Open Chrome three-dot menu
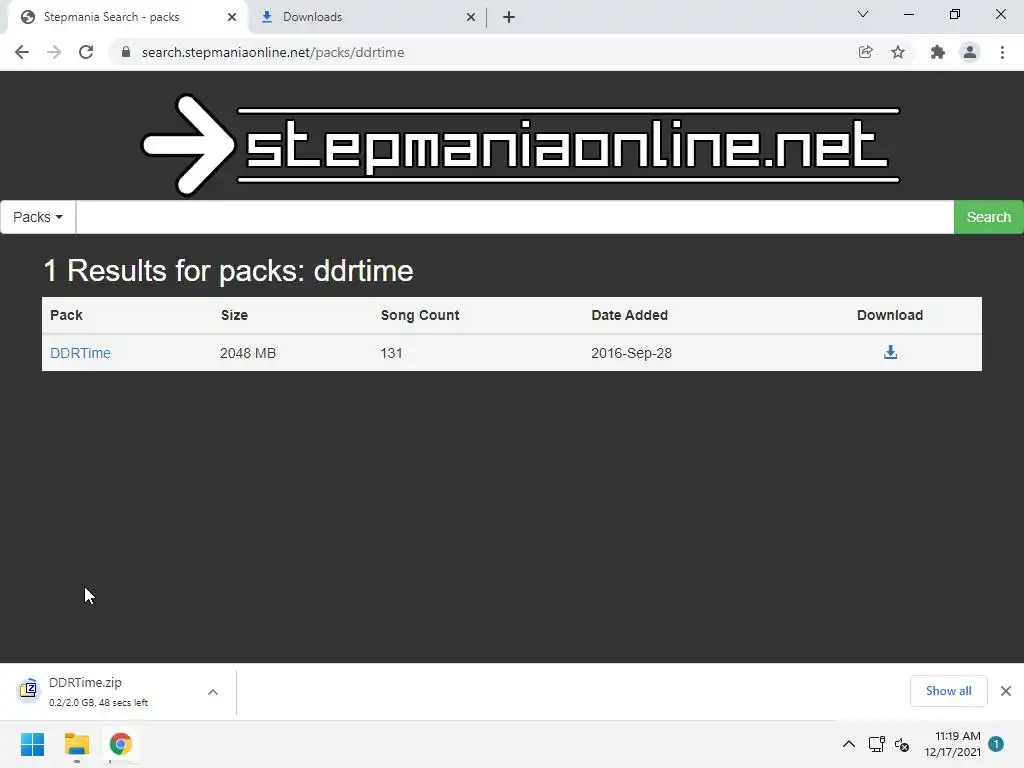This screenshot has height=768, width=1024. 1002,52
